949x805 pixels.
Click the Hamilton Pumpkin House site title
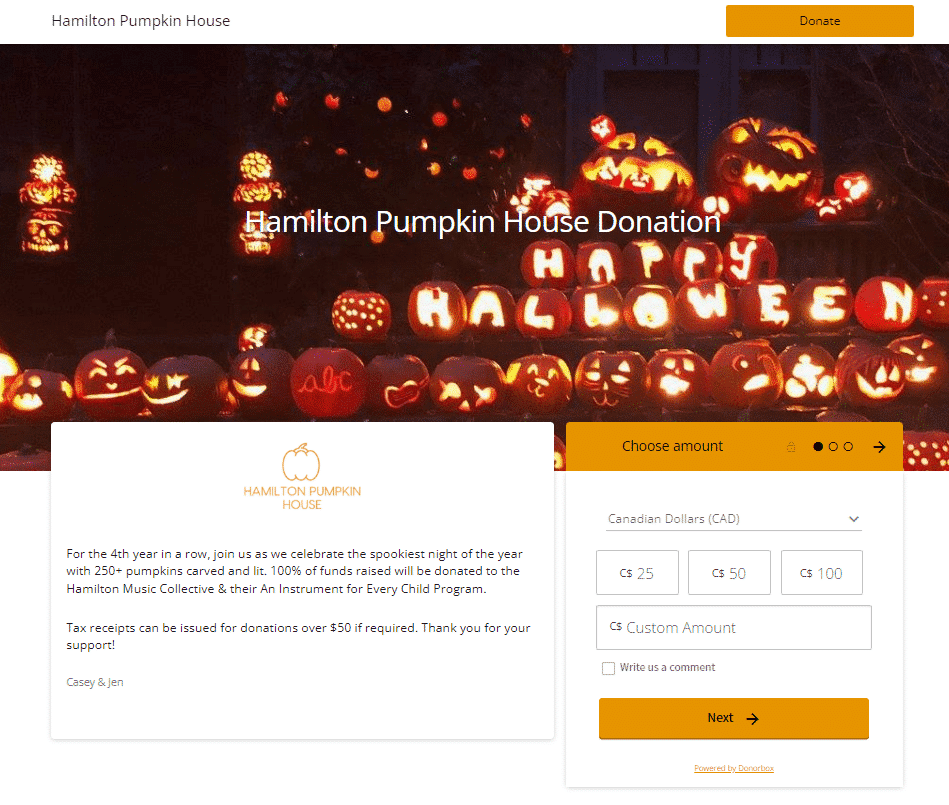(140, 21)
